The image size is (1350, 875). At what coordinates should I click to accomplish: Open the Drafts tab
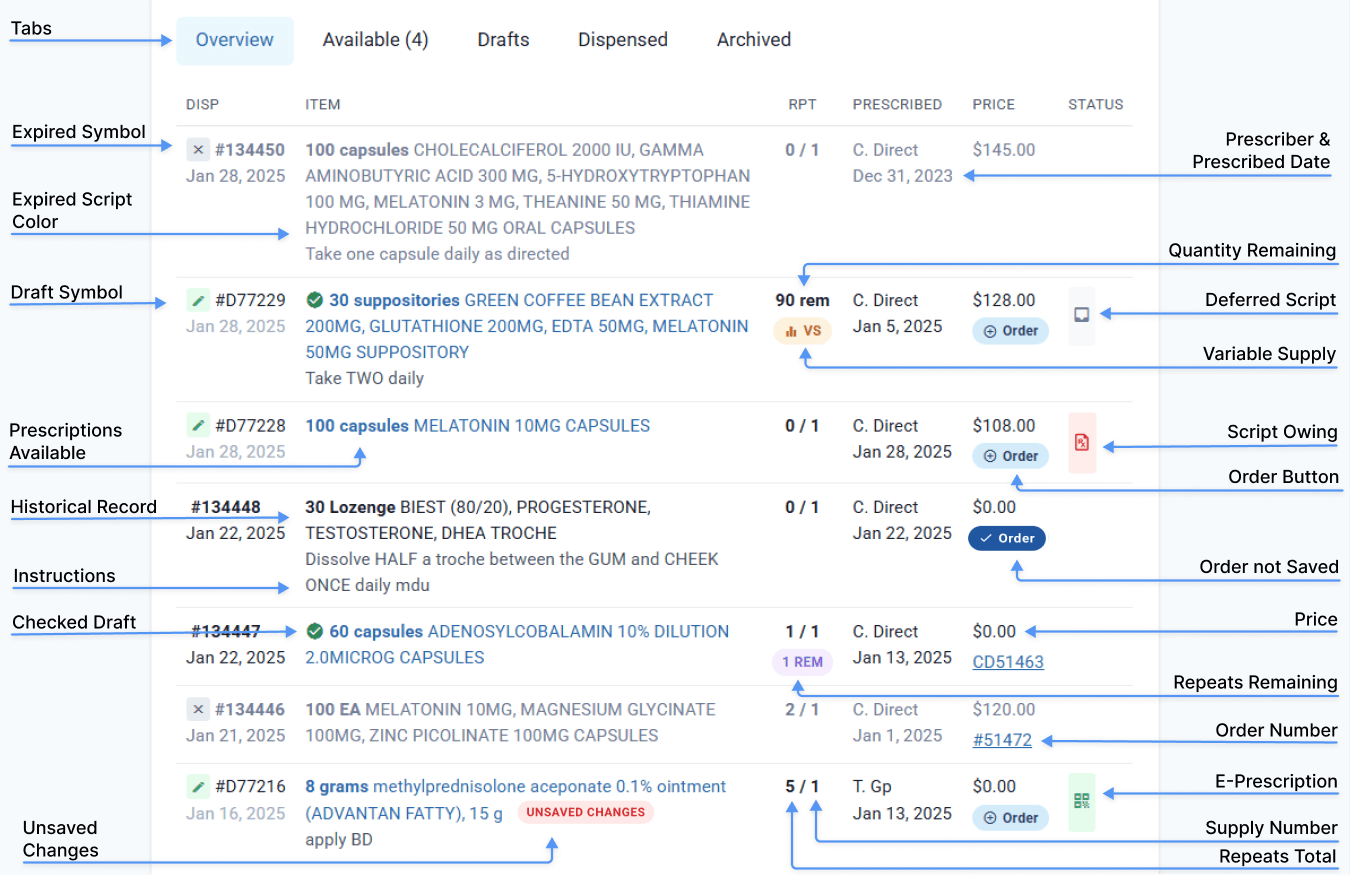(x=503, y=40)
